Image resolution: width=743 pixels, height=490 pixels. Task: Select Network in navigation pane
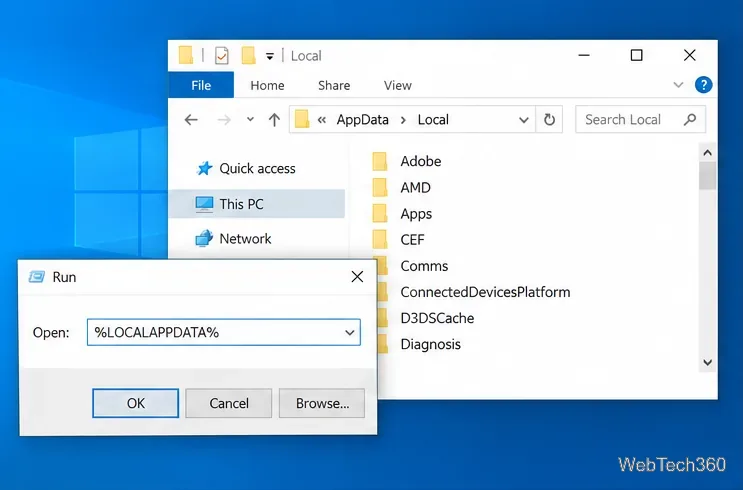click(x=234, y=238)
